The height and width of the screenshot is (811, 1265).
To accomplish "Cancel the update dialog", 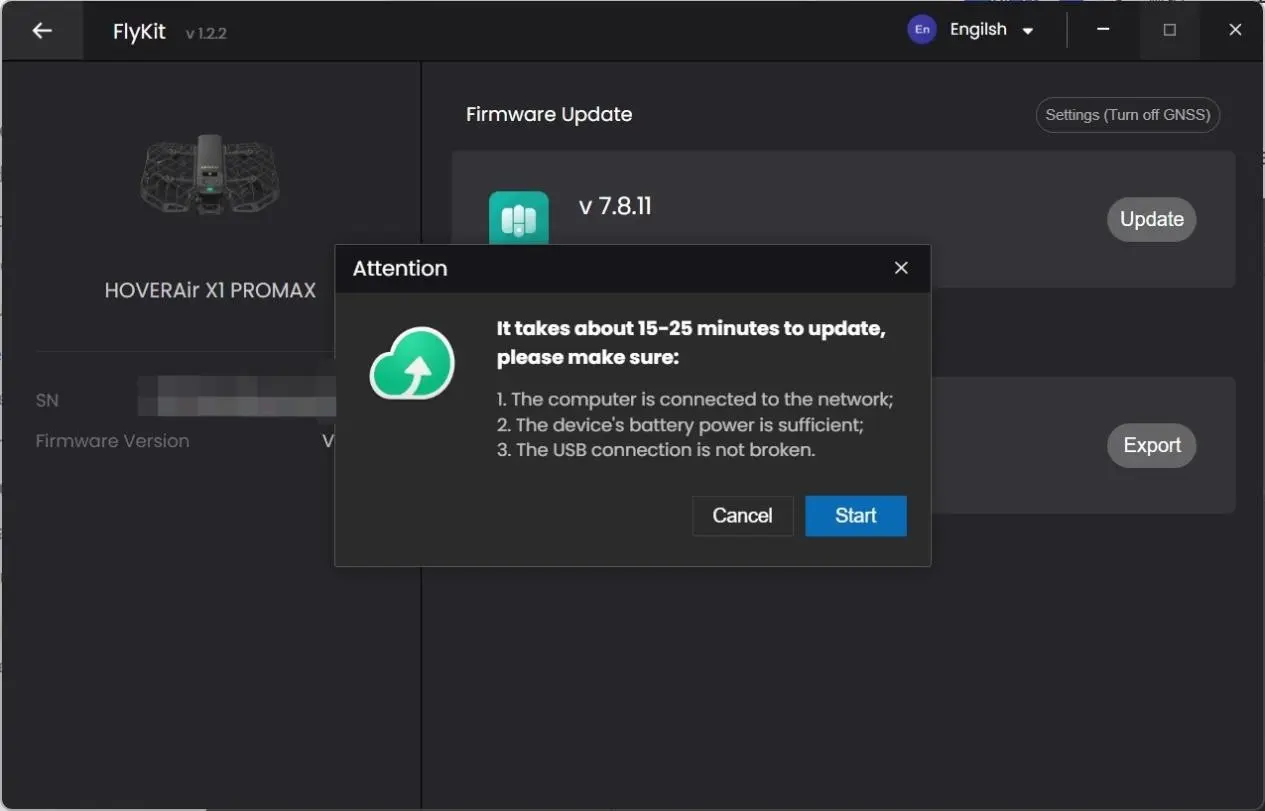I will coord(742,516).
